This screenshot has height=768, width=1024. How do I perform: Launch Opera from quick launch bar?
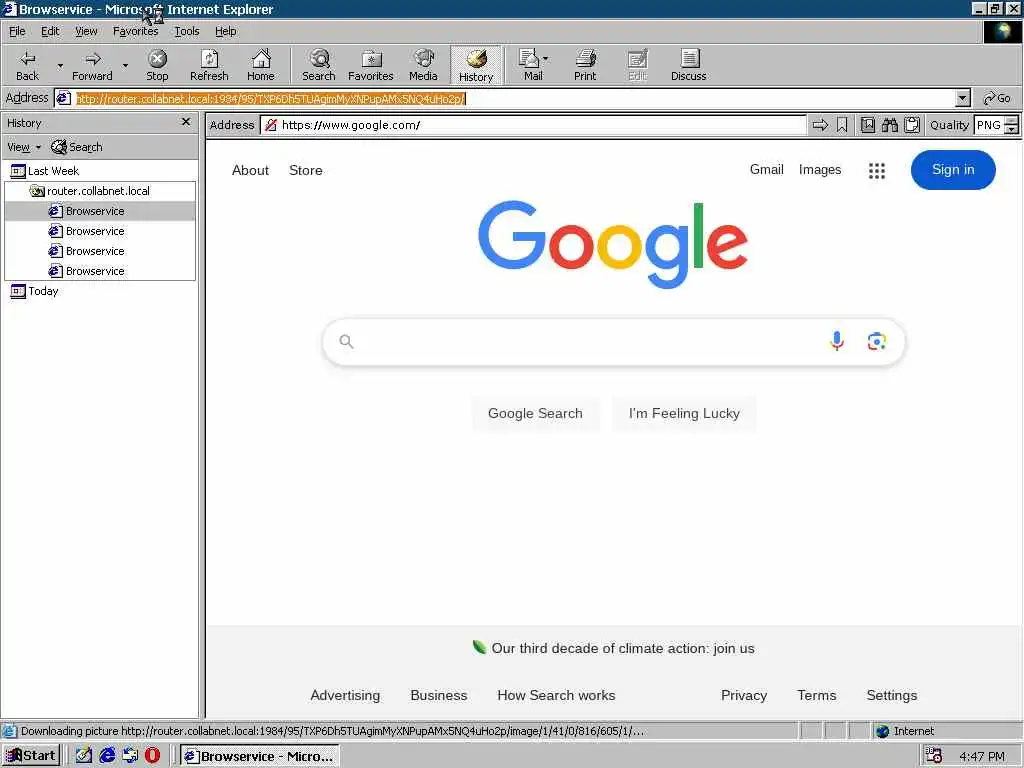click(x=152, y=756)
